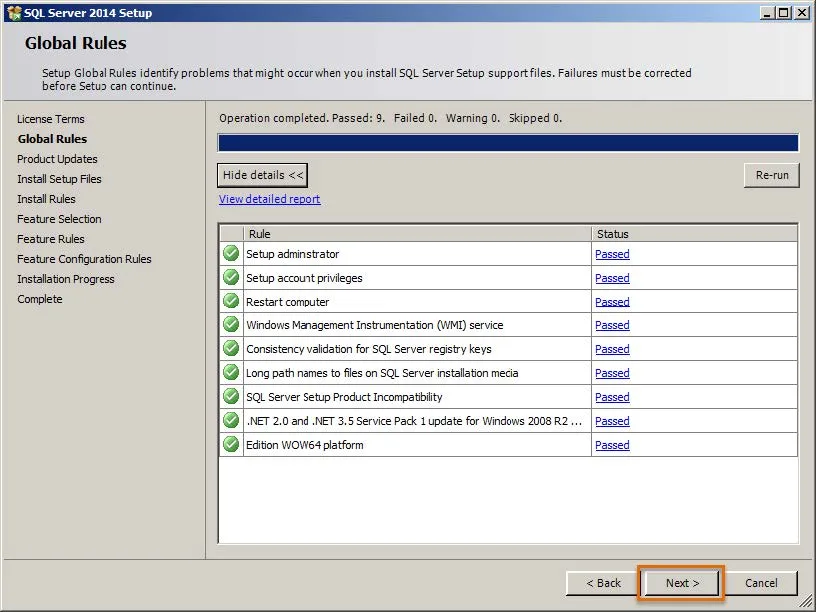Screen dimensions: 816x612
Task: Select Global Rules step in sidebar
Action: [x=52, y=139]
